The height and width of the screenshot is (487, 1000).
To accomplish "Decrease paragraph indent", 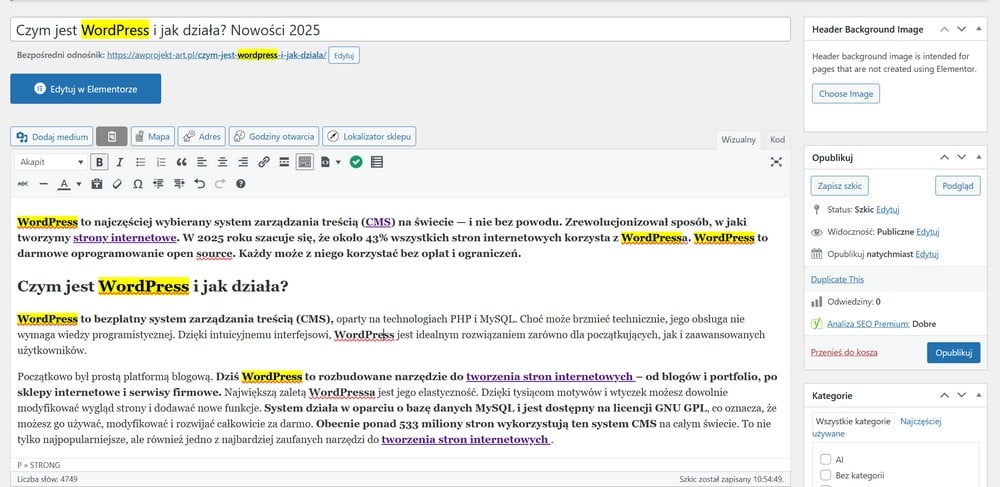I will 158,184.
